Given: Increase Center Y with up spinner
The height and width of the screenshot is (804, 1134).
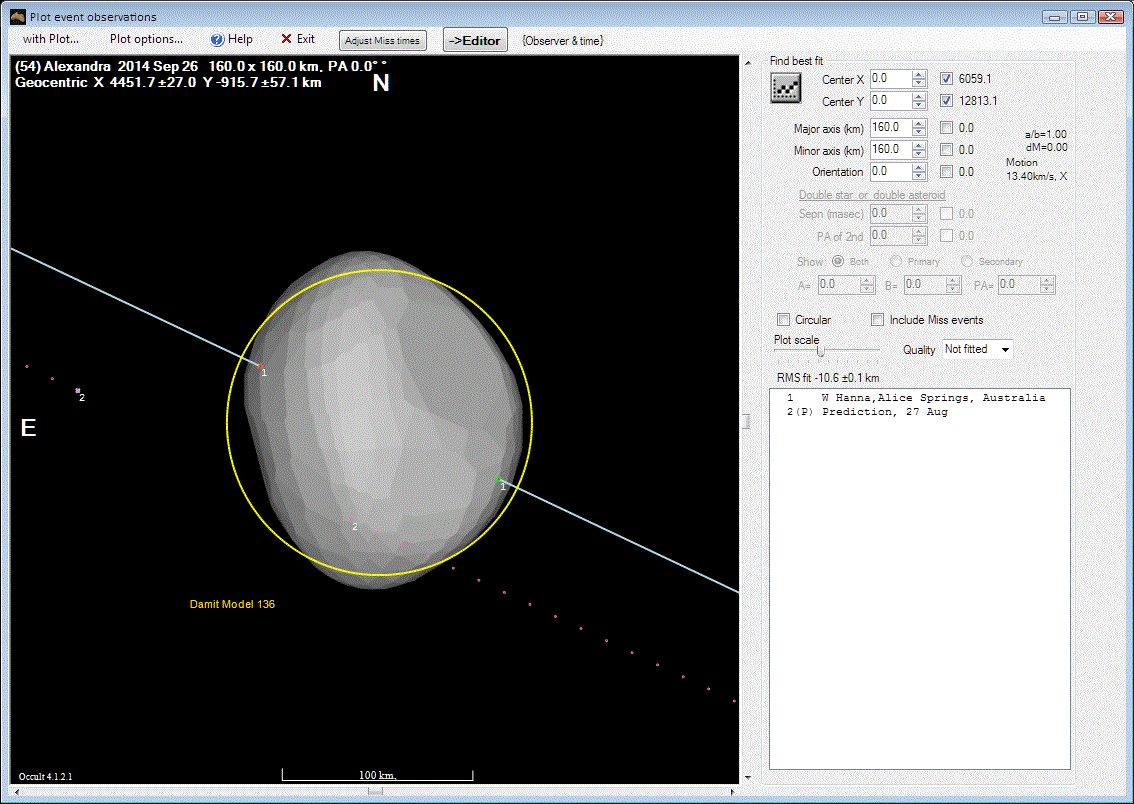Looking at the screenshot, I should (918, 96).
